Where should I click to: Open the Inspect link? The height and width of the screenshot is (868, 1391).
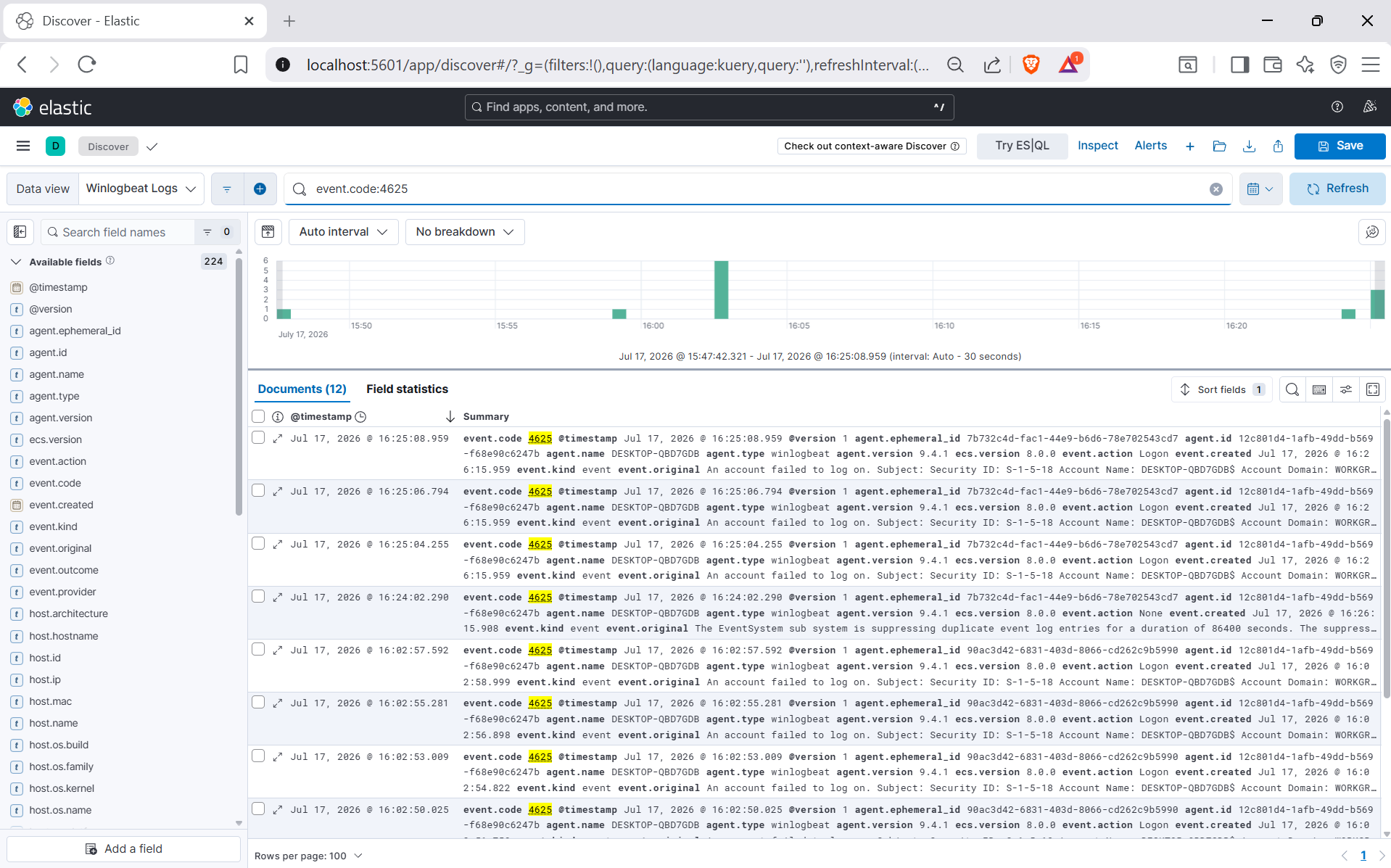tap(1097, 146)
